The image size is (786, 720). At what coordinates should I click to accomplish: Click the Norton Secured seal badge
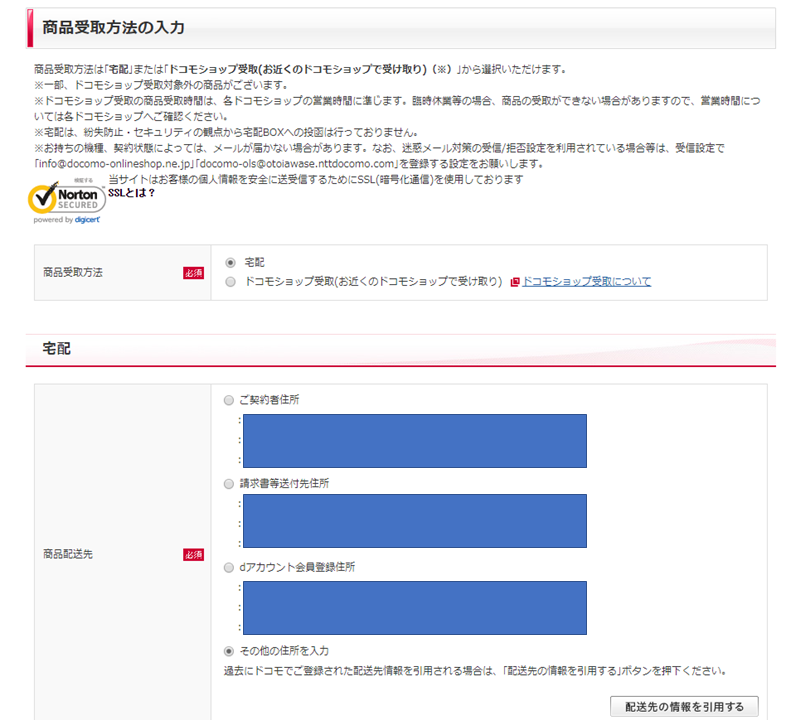pos(67,199)
